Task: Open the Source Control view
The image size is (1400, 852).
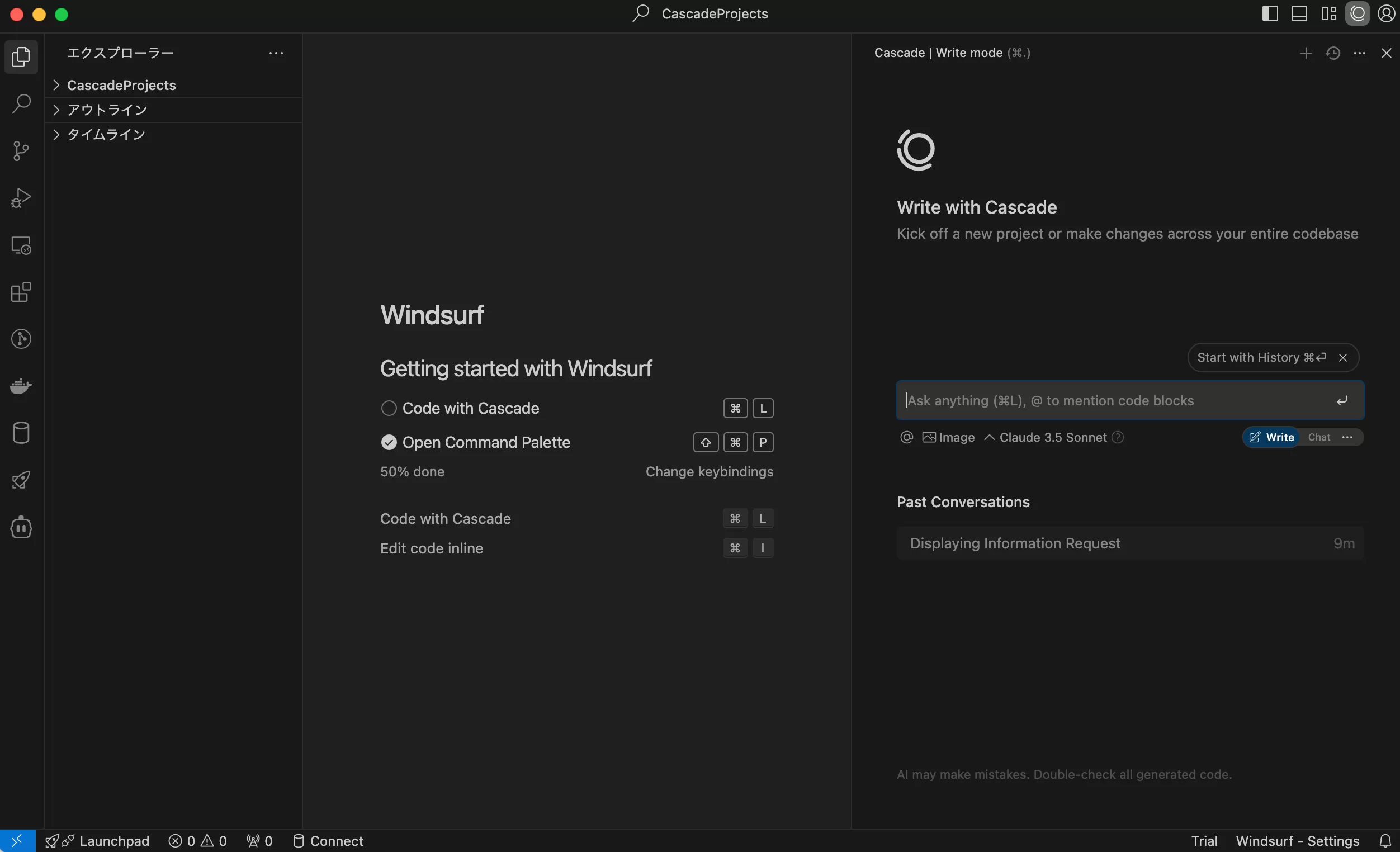Action: [21, 151]
